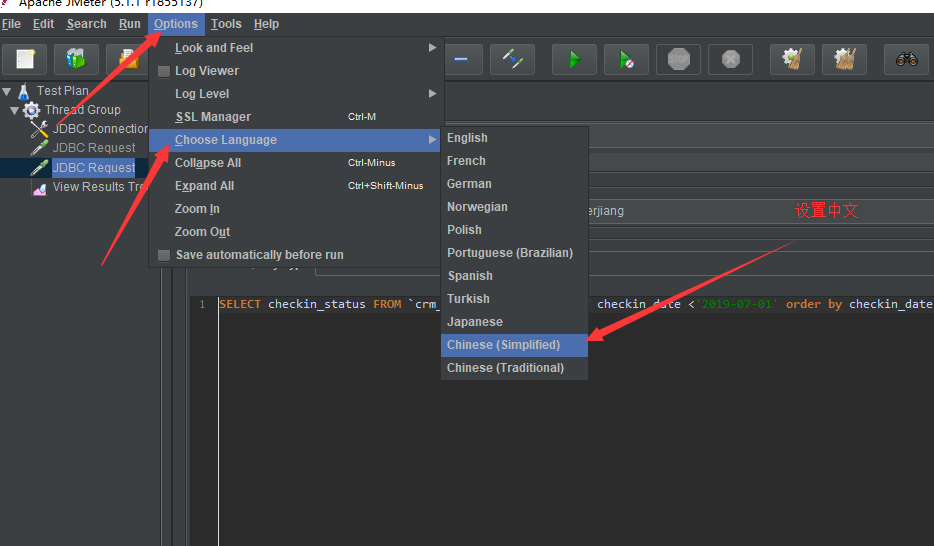Open Search with binoculars icon
Screen dimensions: 934x546
coord(907,59)
